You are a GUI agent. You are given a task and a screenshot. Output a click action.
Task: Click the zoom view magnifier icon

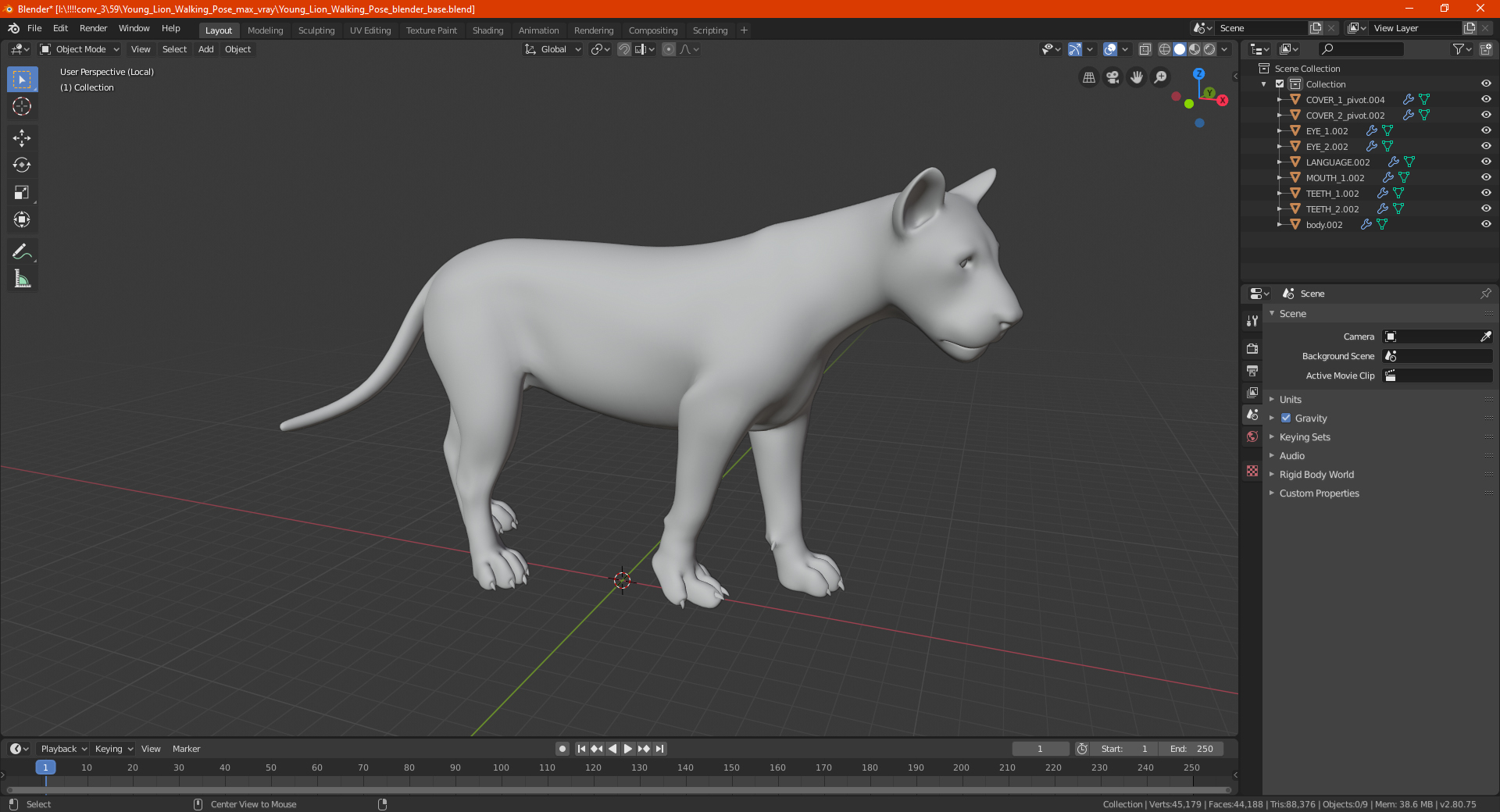(1161, 77)
